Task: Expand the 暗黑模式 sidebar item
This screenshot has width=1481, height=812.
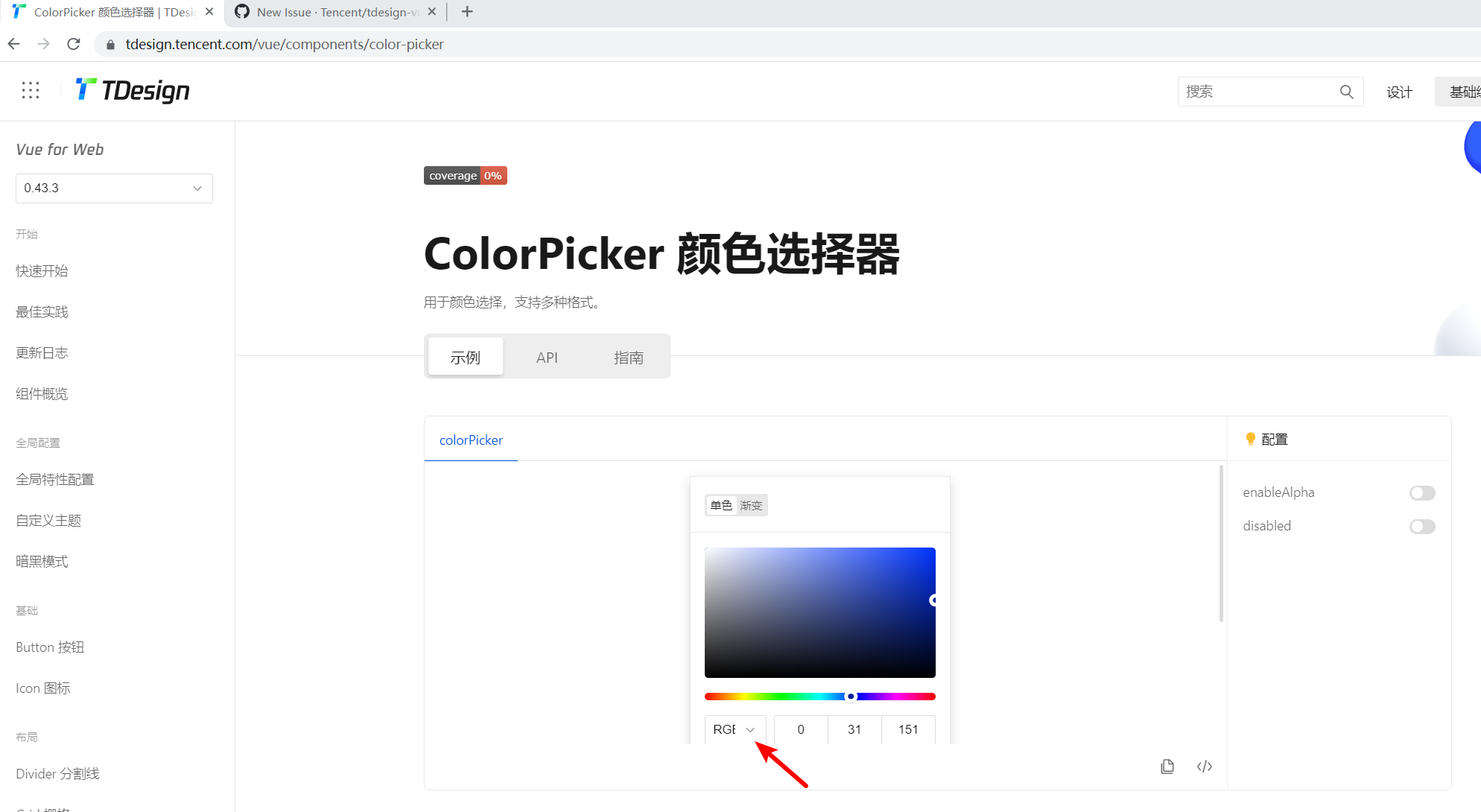Action: coord(42,561)
